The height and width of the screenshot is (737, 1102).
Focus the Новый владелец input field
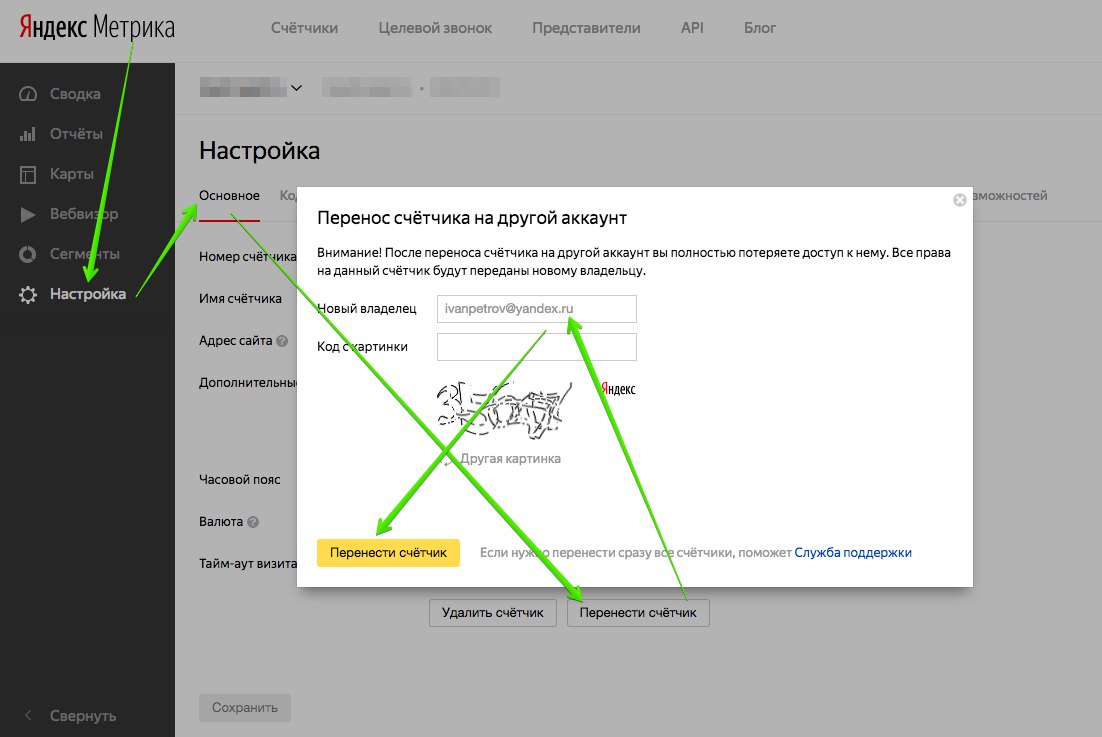click(537, 308)
